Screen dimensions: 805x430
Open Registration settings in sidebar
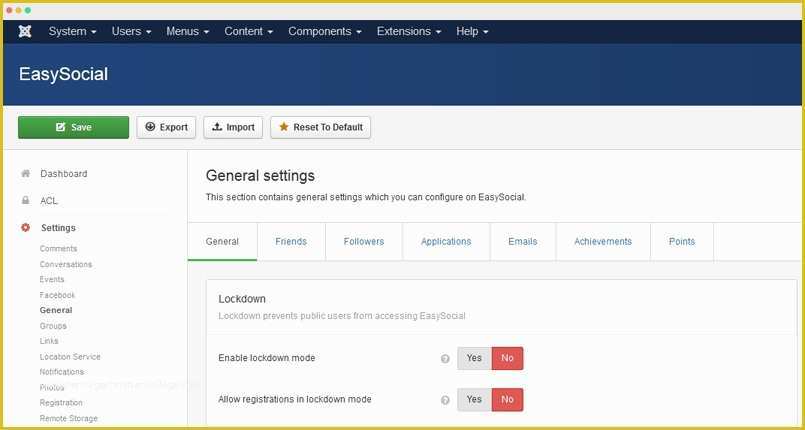pos(61,403)
